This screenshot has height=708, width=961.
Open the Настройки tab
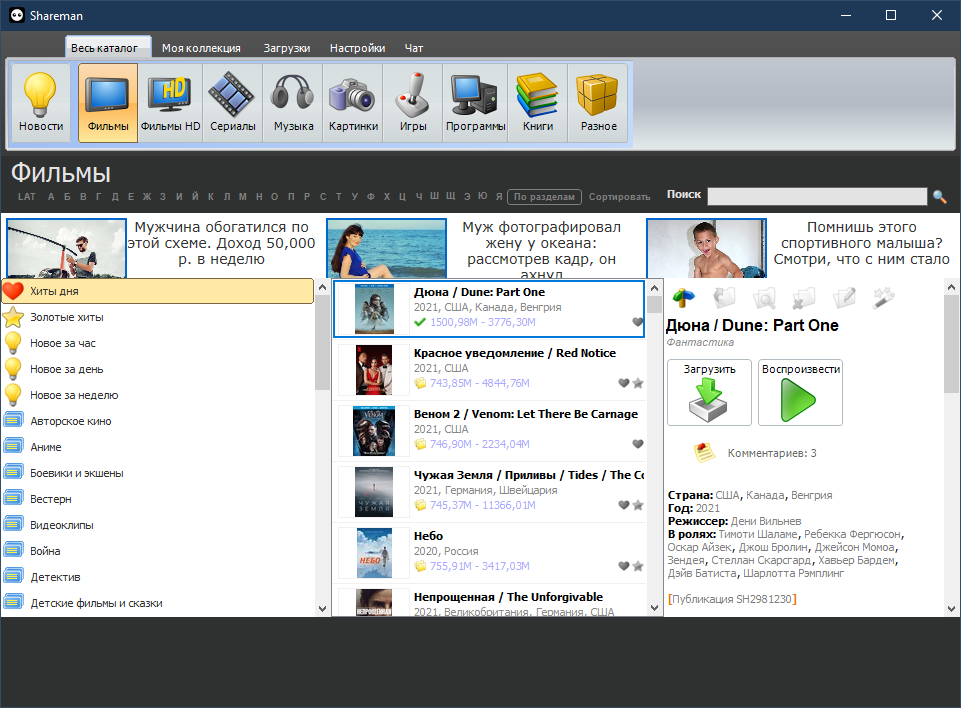tap(357, 48)
